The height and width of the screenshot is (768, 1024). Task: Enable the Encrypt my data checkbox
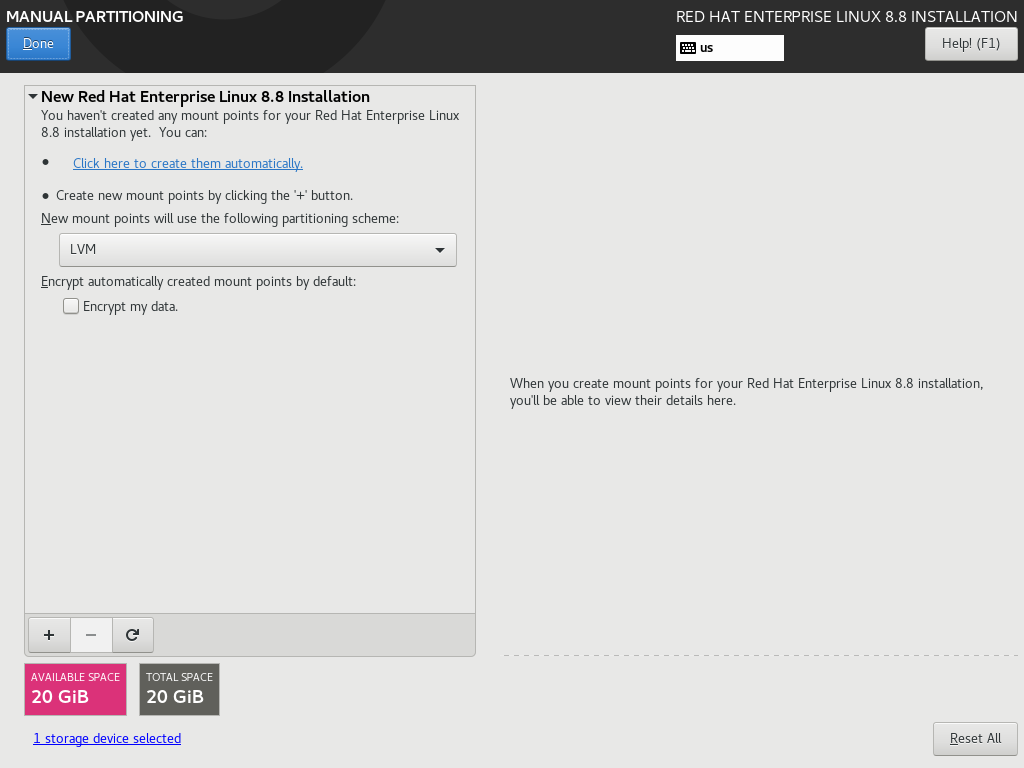[71, 306]
